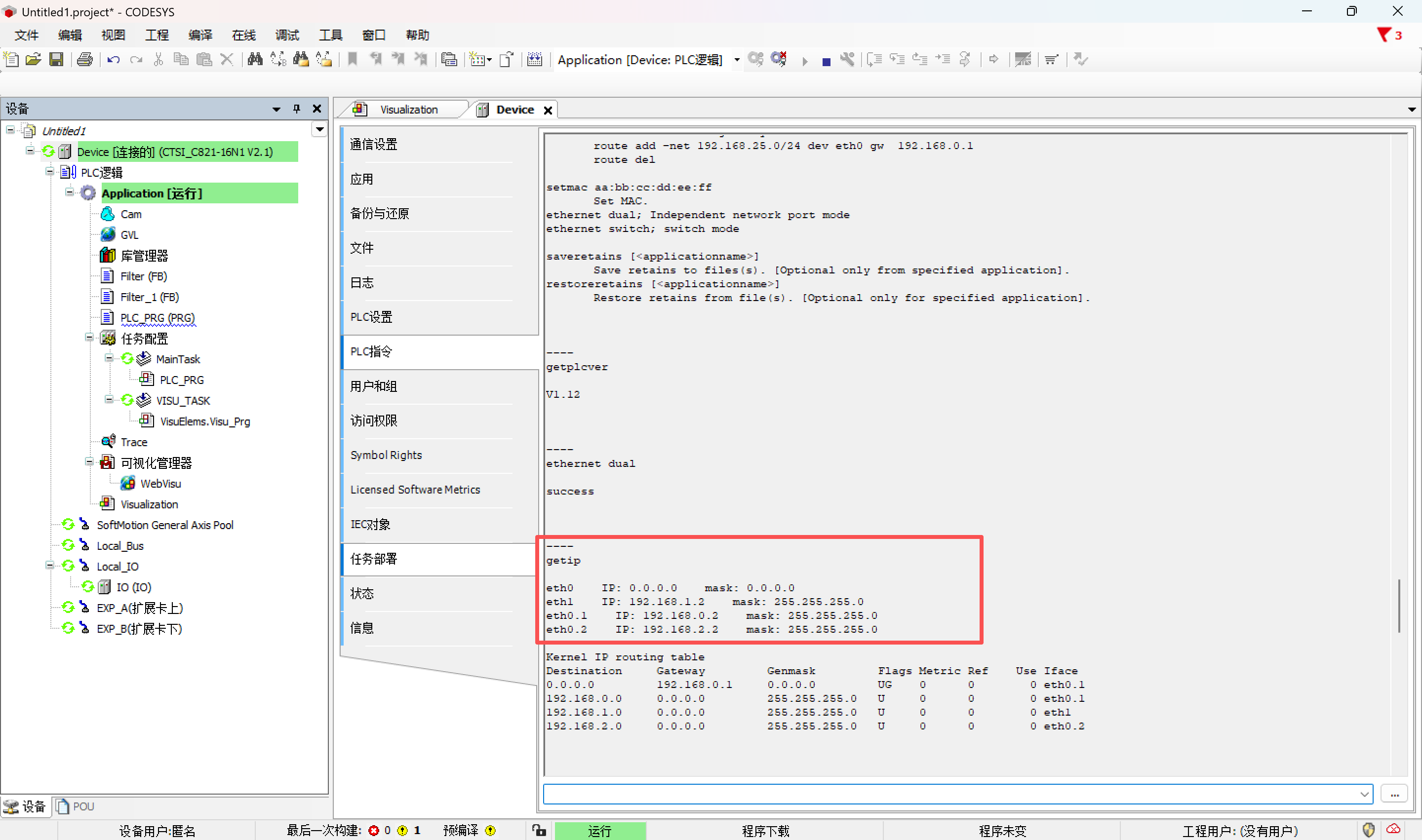Open the 文件 menu

(x=27, y=35)
